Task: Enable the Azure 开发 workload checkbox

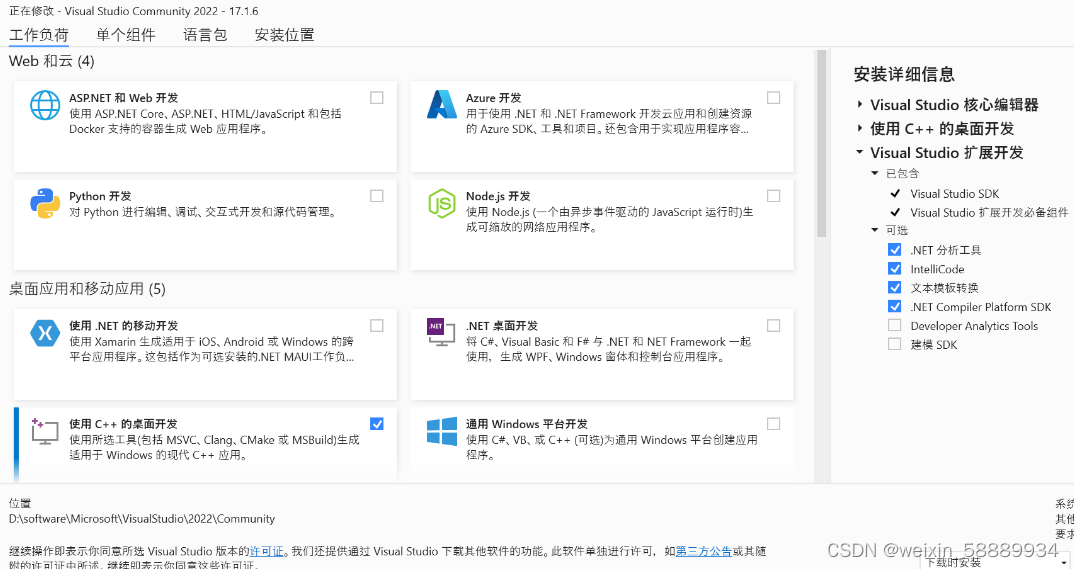Action: (x=773, y=98)
